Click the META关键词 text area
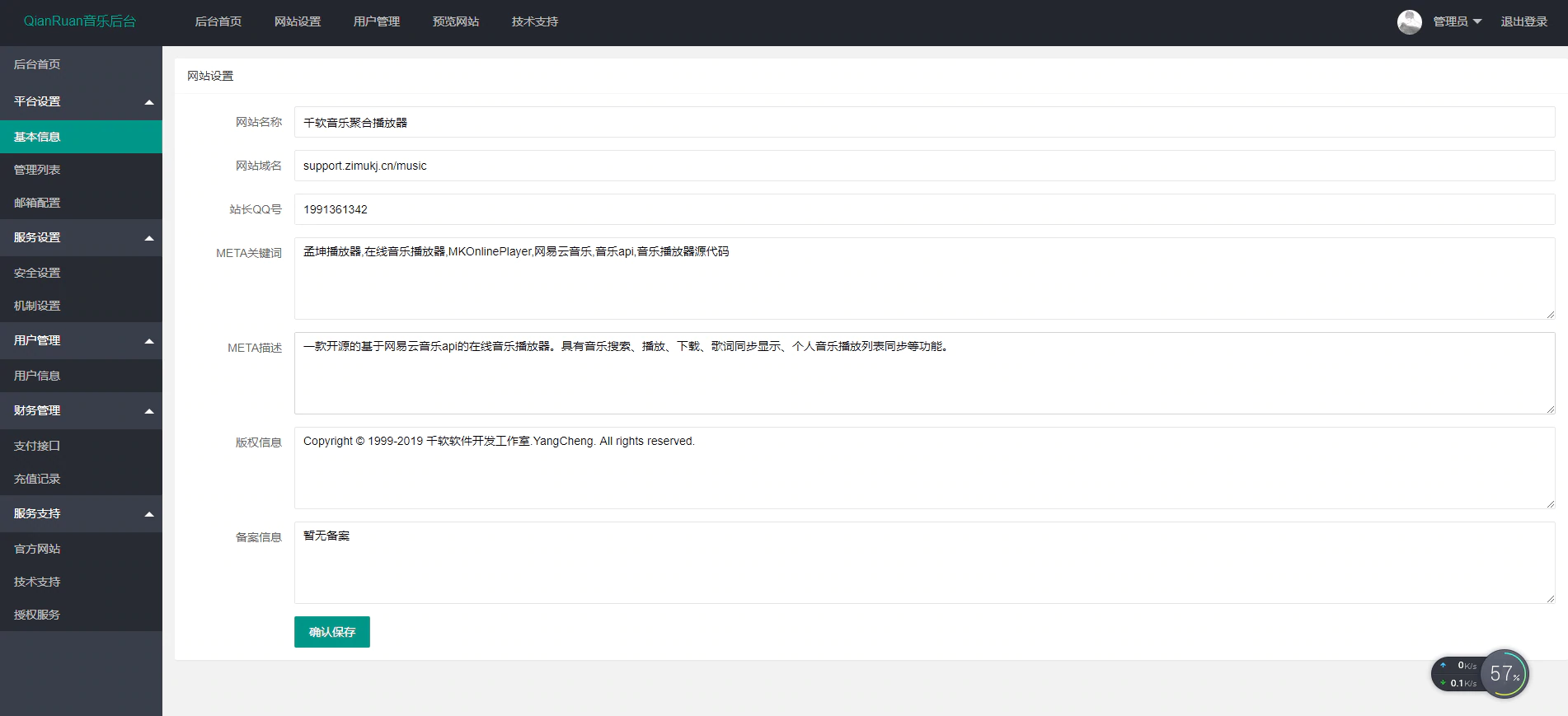 coord(924,278)
